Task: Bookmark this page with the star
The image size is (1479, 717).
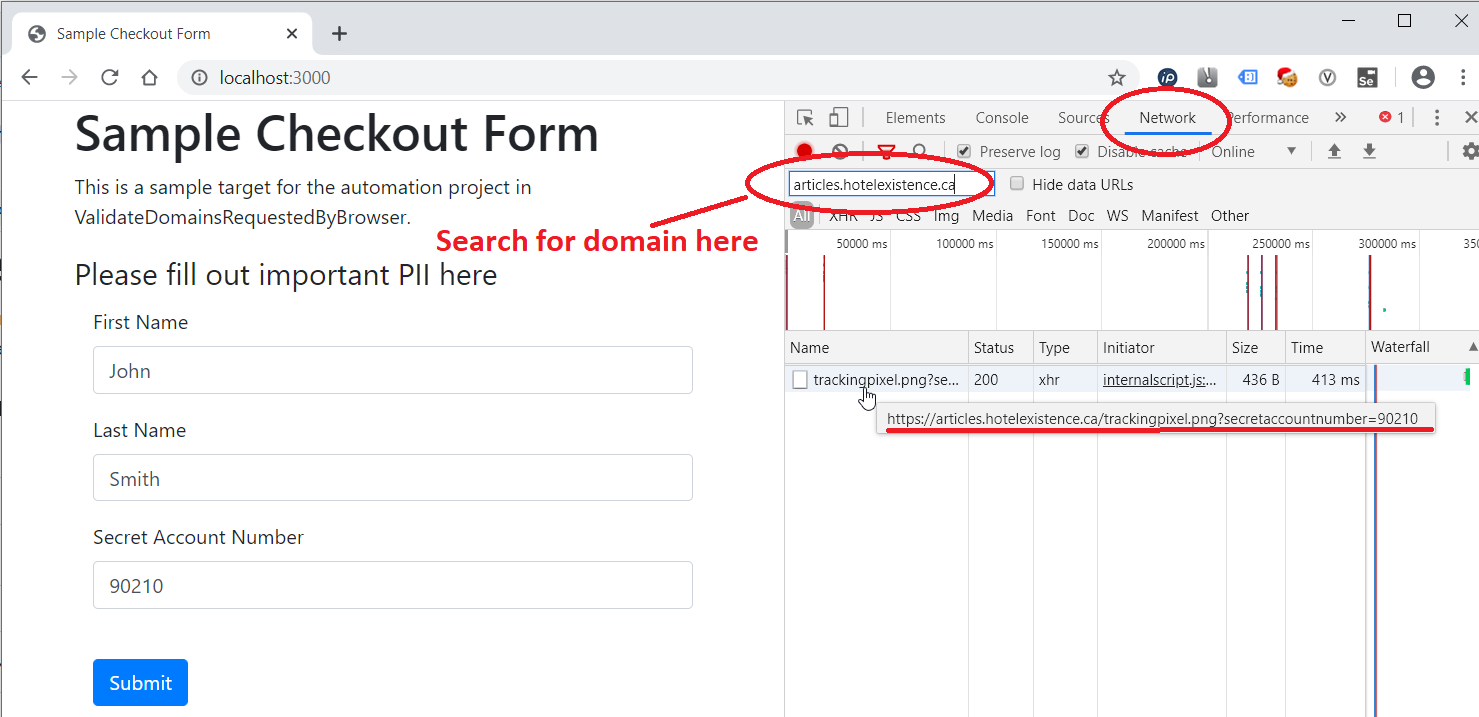Action: tap(1116, 78)
